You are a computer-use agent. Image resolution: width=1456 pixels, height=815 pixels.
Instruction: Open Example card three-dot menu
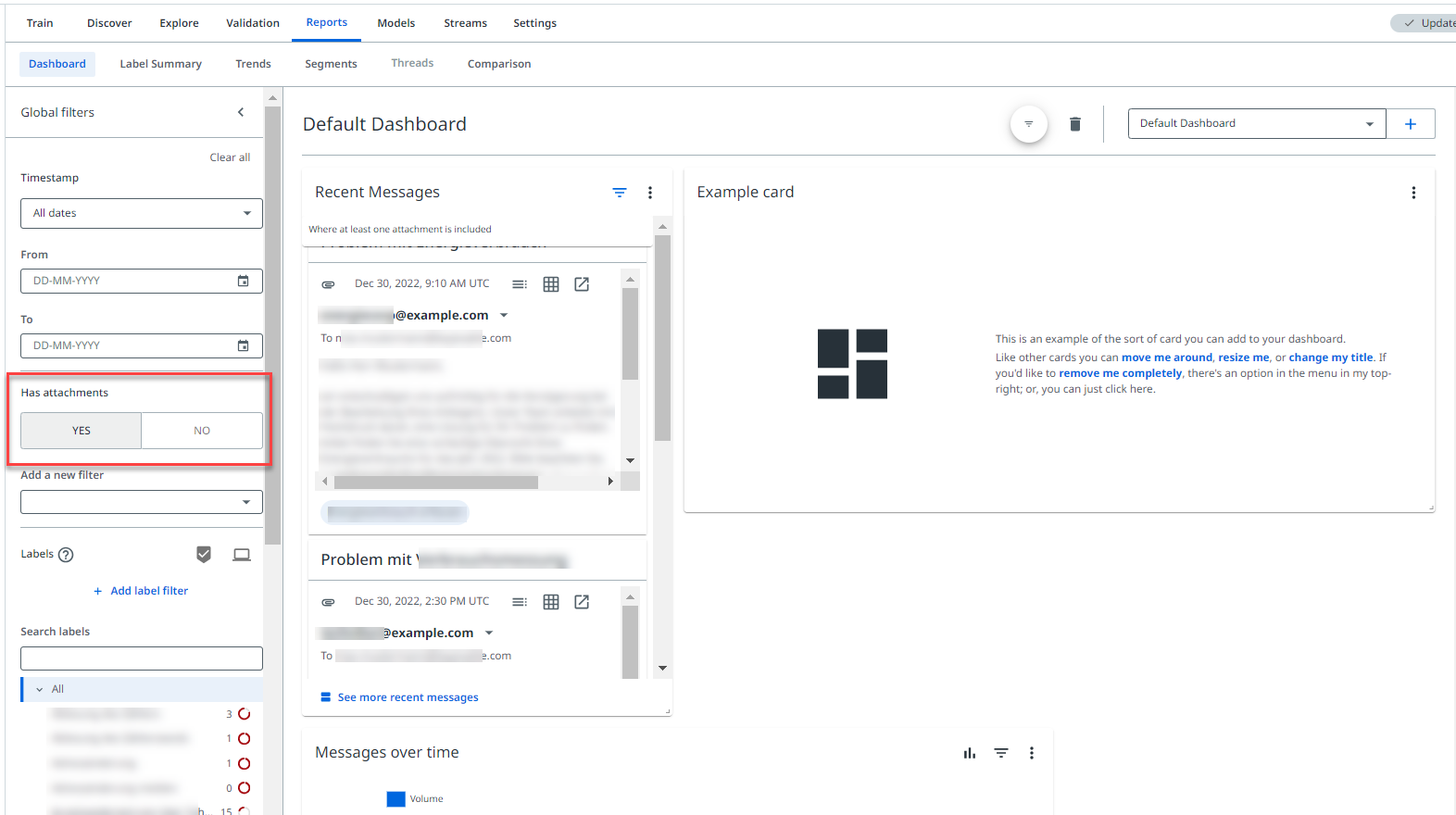tap(1412, 193)
